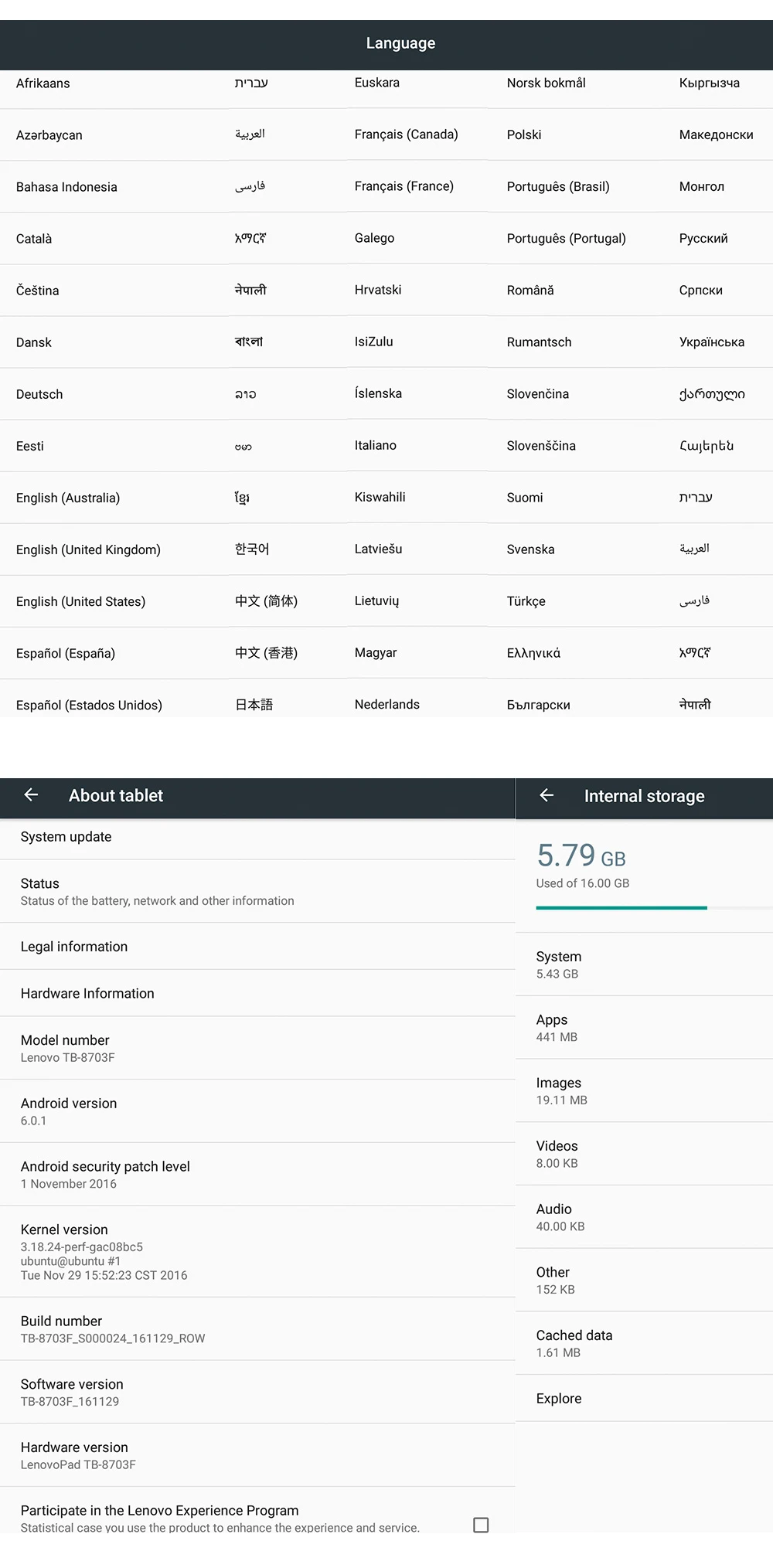Screen dimensions: 773x1568
Task: Select Français (France) language
Action: 404,186
